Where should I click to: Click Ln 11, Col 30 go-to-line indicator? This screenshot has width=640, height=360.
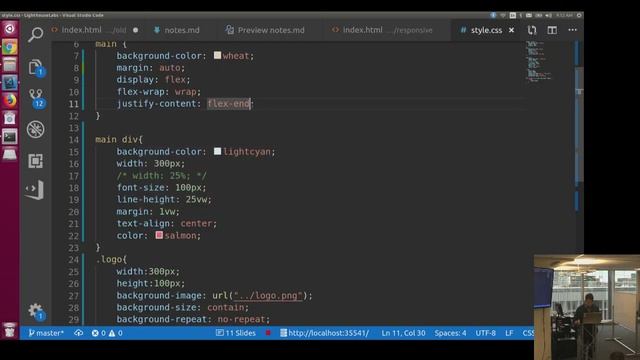403,333
